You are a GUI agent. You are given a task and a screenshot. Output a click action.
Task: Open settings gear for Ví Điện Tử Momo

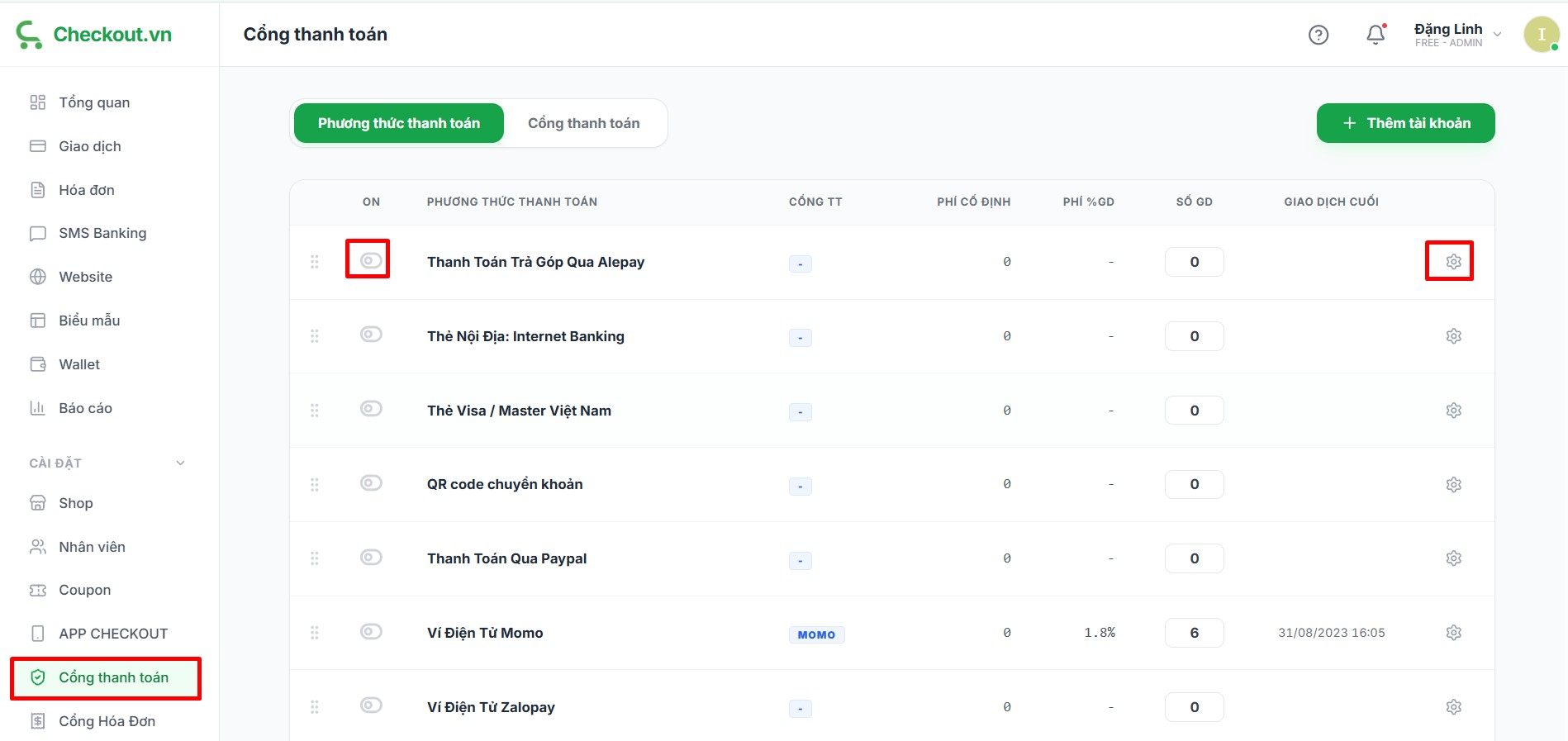(1453, 633)
